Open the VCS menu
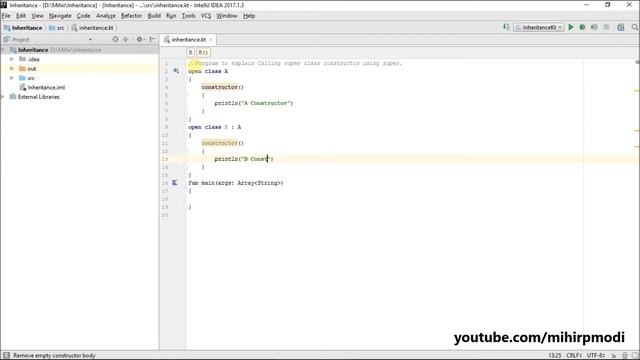Image resolution: width=640 pixels, height=360 pixels. 206,16
